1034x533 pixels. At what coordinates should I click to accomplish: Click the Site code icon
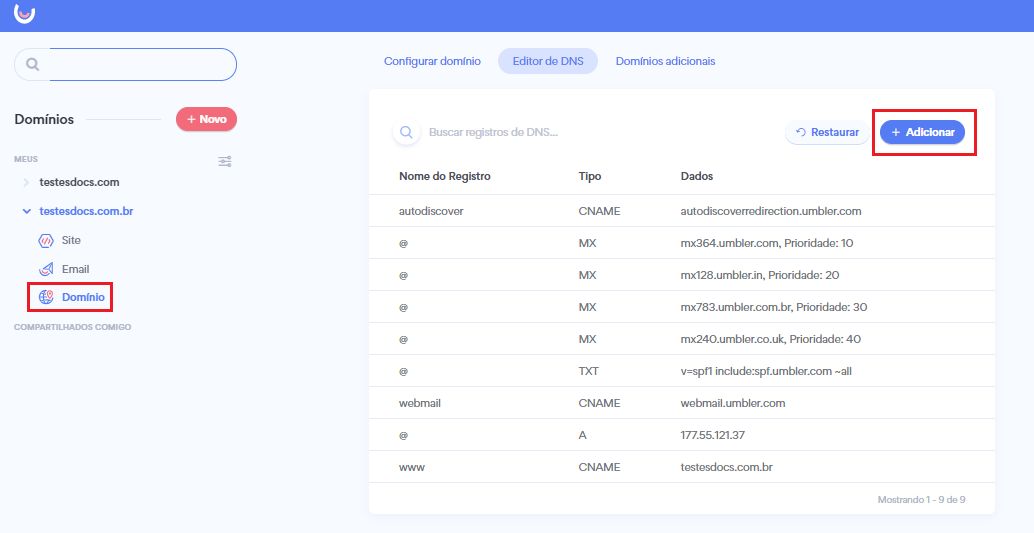click(46, 241)
